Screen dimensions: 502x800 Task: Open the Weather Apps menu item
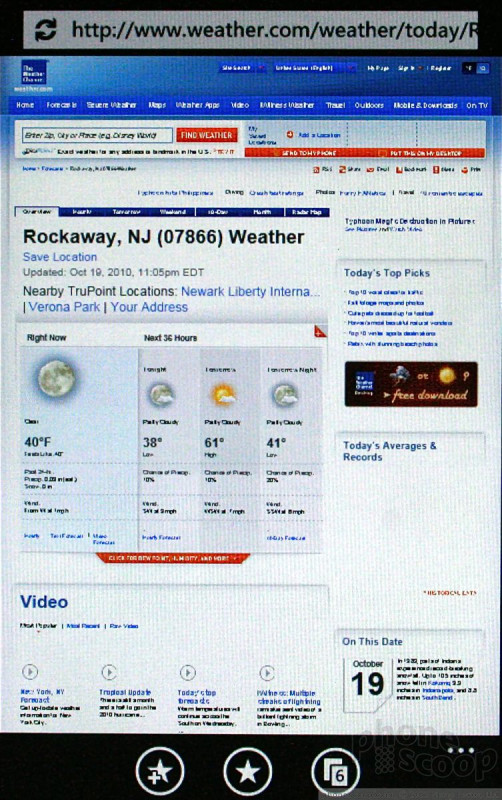pos(197,105)
